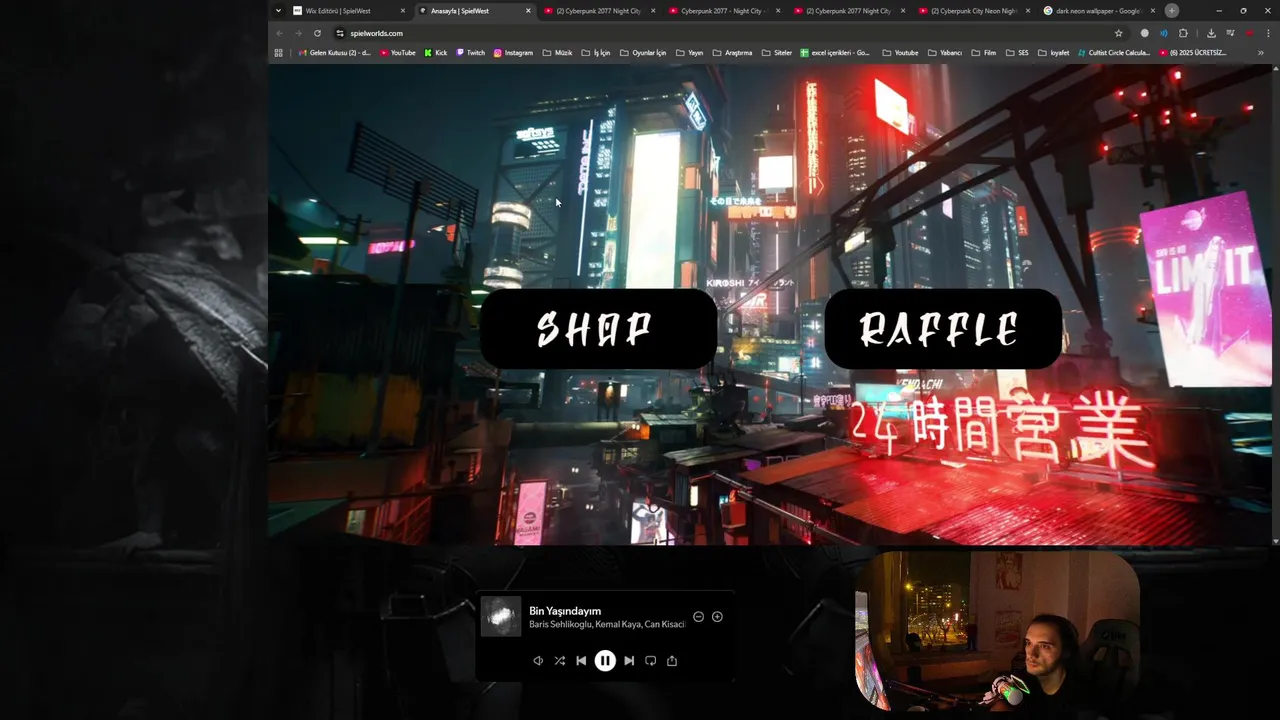Skip to the next track
1280x720 pixels.
tap(629, 660)
